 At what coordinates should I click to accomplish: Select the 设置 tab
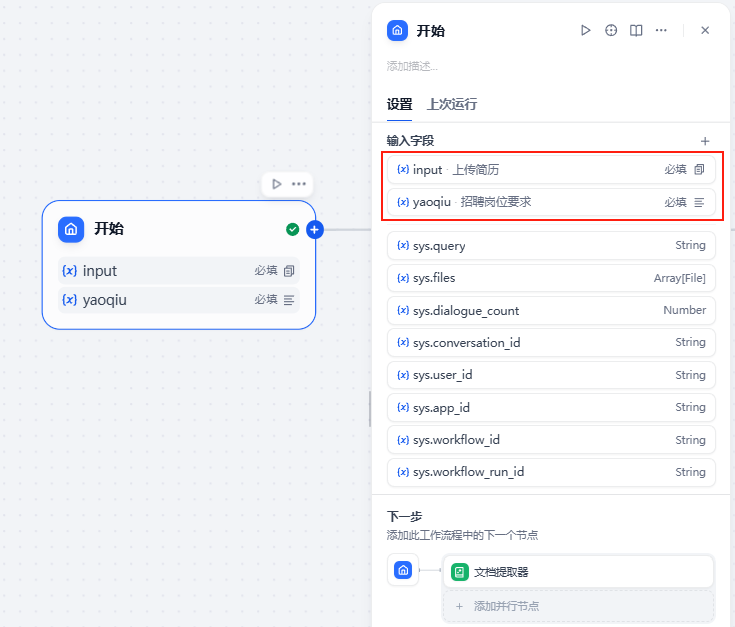click(x=399, y=104)
